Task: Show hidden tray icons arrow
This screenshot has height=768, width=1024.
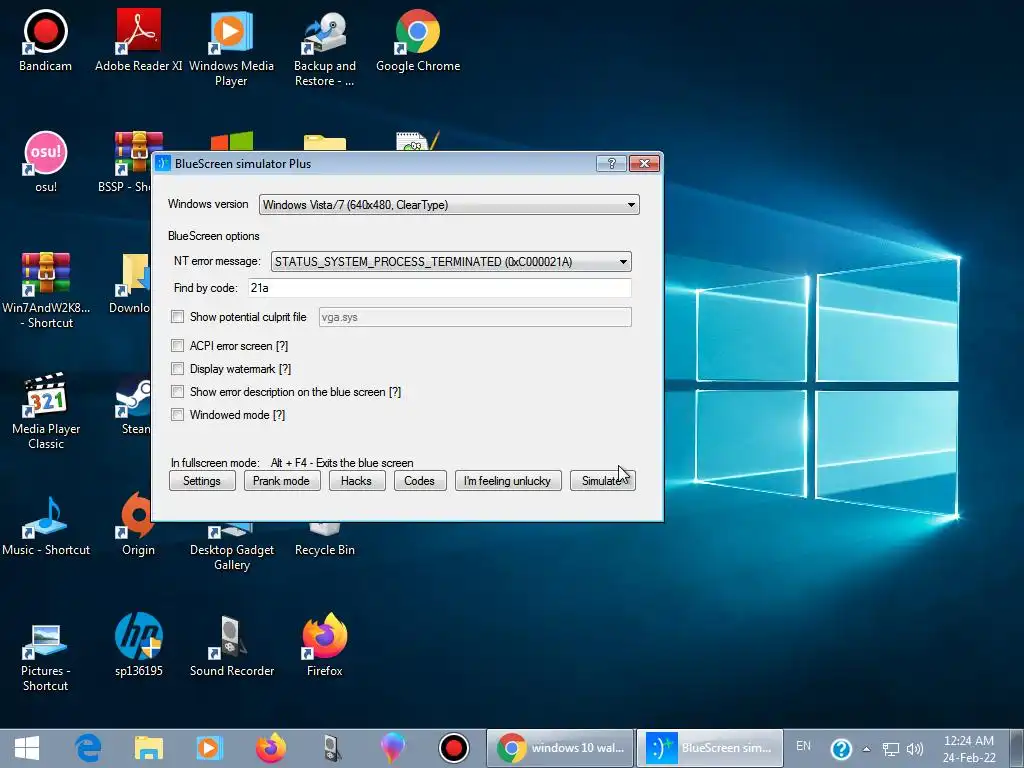Action: 867,749
